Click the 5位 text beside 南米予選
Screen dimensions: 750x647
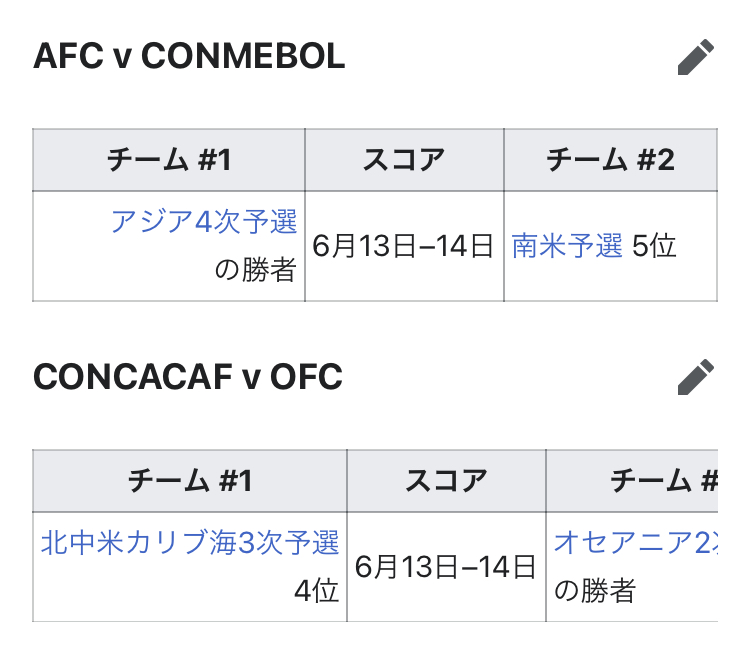pyautogui.click(x=655, y=246)
